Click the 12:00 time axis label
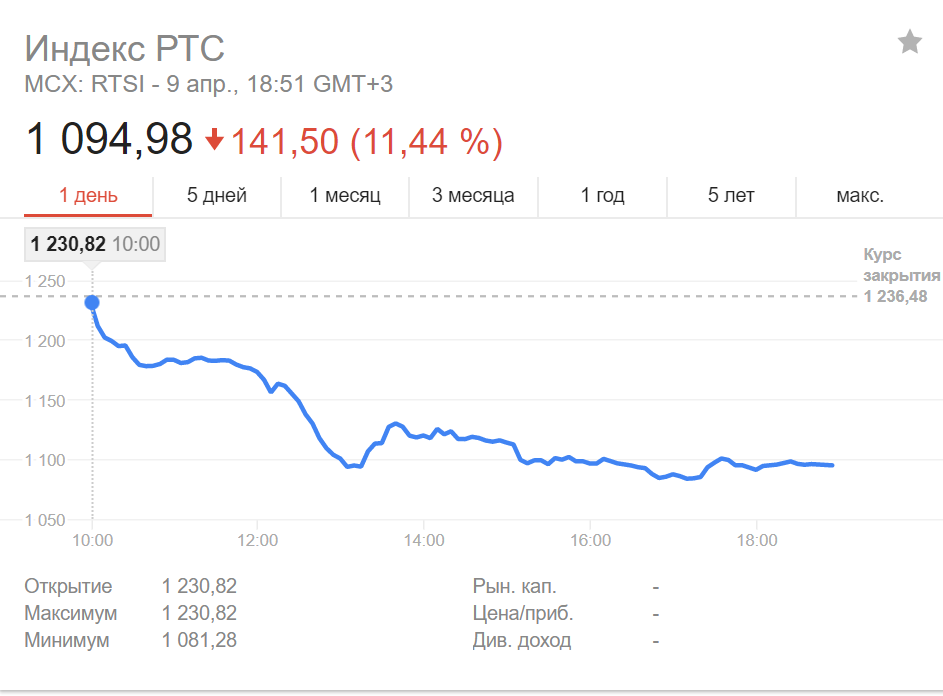This screenshot has width=943, height=696. pos(257,541)
